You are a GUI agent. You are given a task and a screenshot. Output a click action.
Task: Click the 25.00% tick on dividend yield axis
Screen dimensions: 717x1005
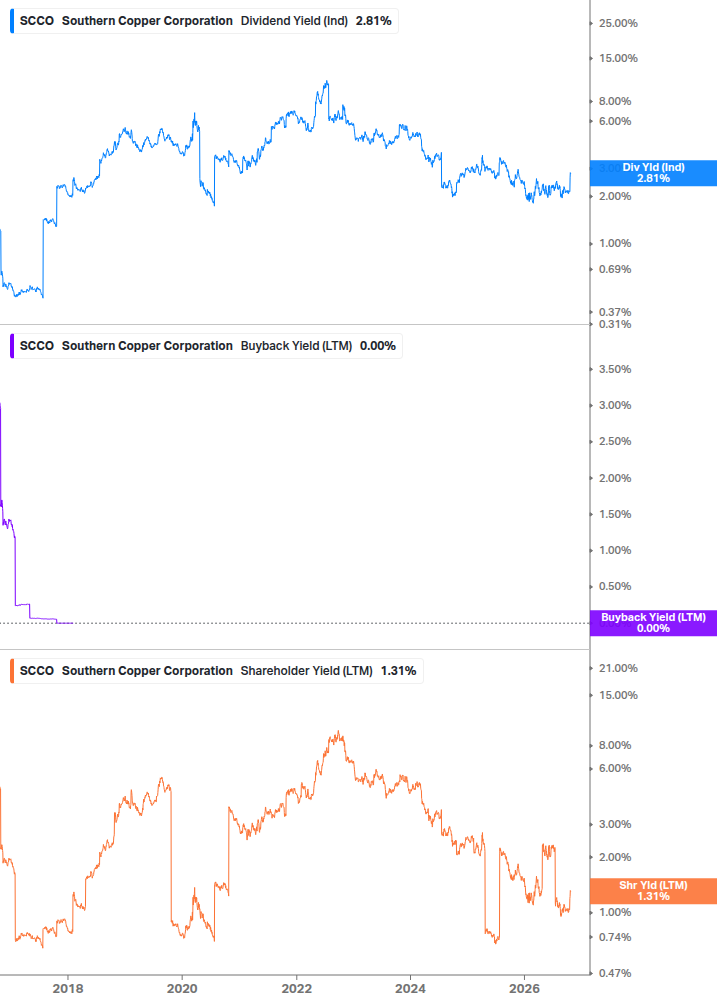click(618, 24)
